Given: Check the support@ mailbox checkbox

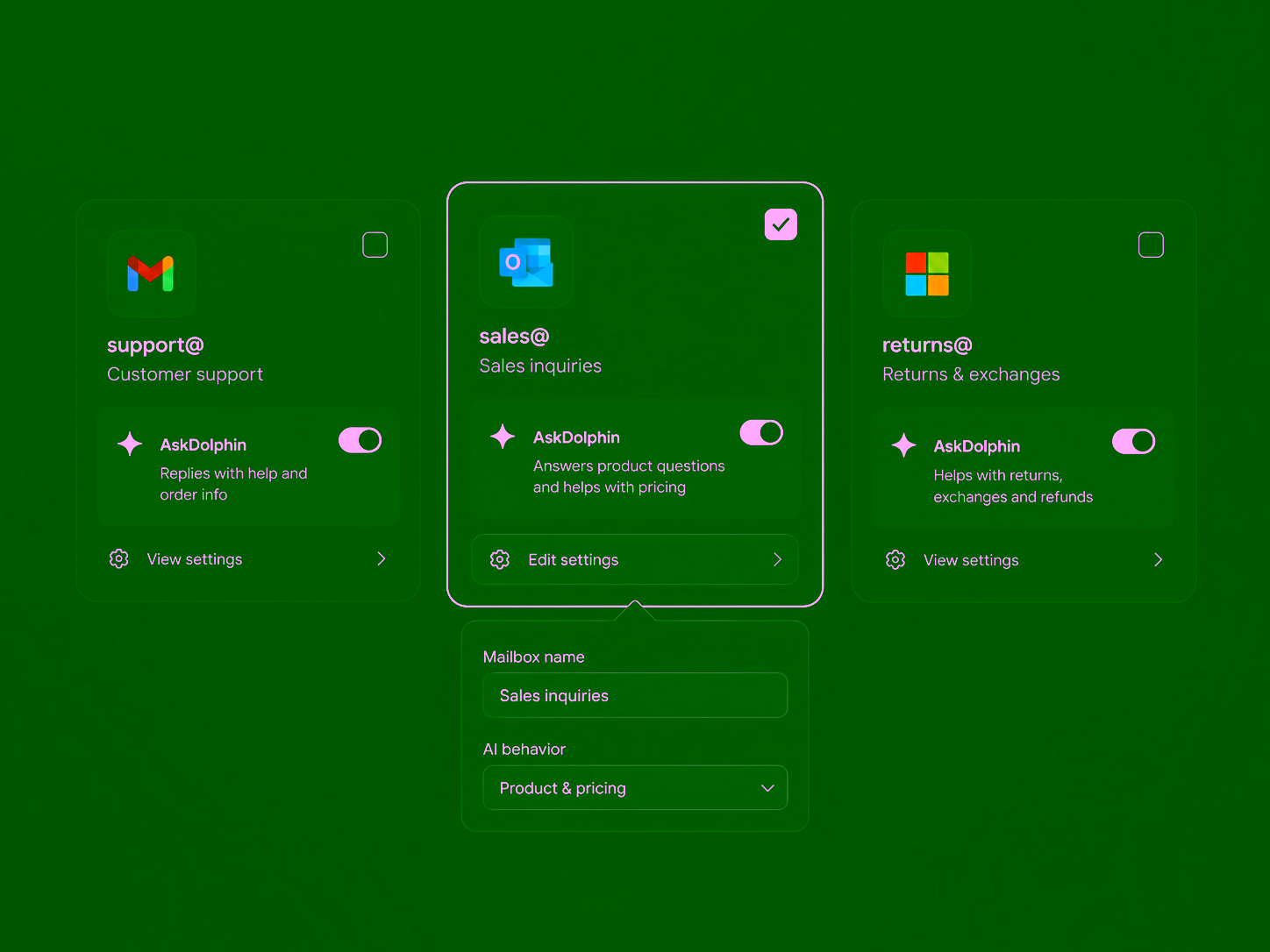Looking at the screenshot, I should click(x=375, y=245).
